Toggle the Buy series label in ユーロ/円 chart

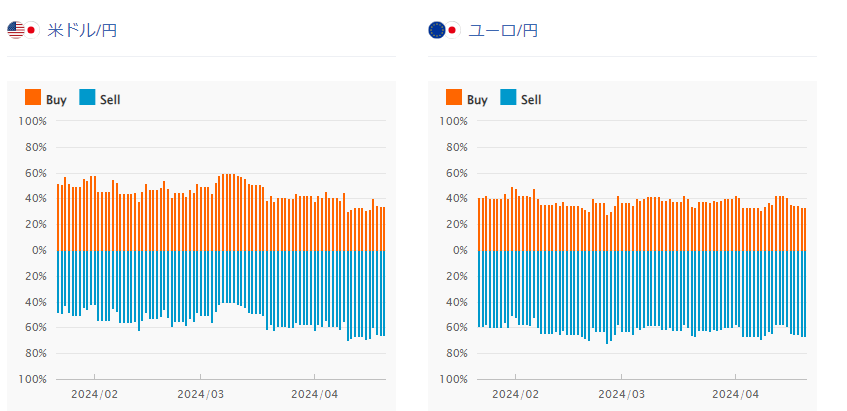click(477, 99)
